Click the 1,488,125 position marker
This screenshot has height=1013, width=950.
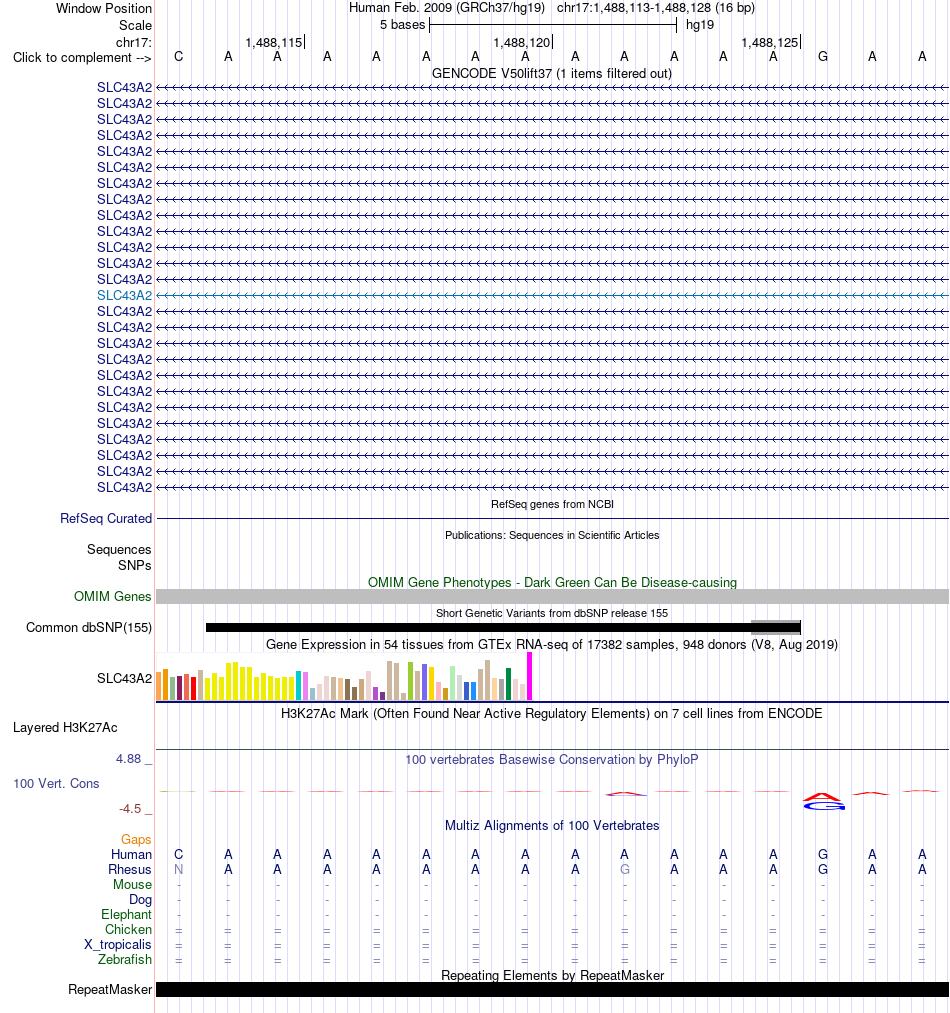[x=770, y=43]
